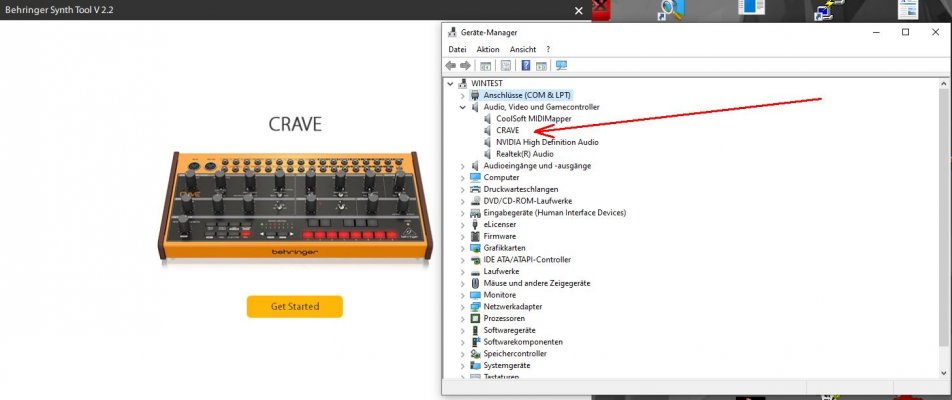Click the Get Started button
952x400 pixels.
pos(294,307)
